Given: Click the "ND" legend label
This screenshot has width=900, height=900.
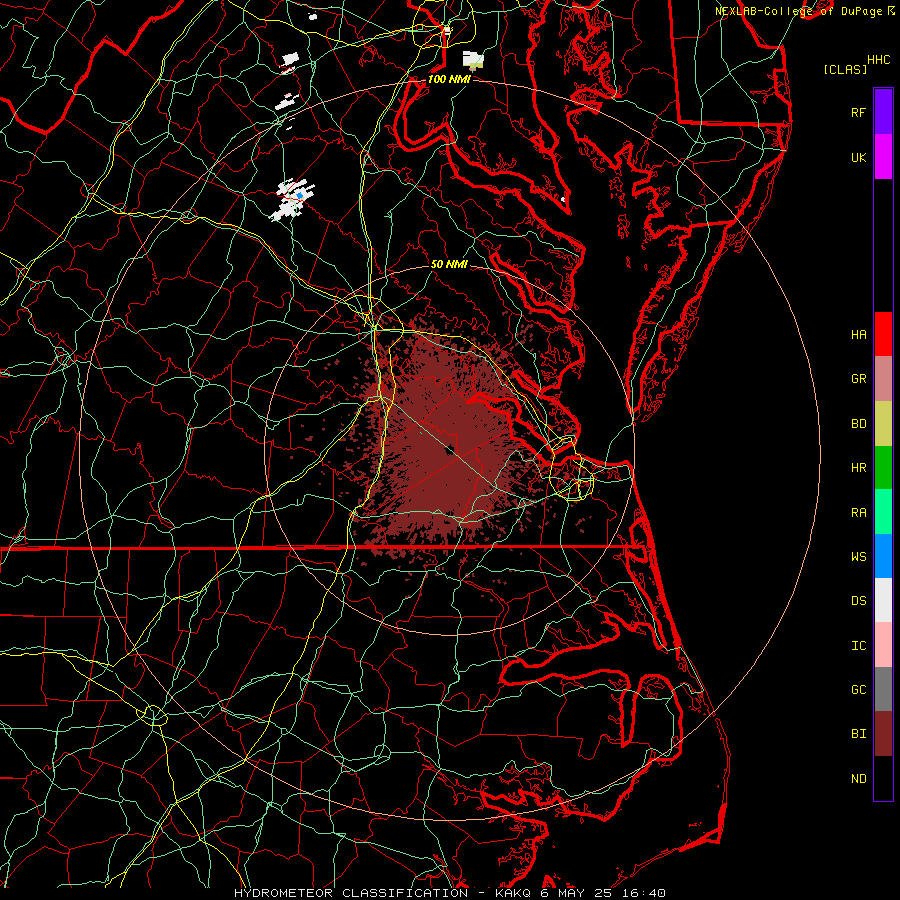Looking at the screenshot, I should [x=859, y=779].
